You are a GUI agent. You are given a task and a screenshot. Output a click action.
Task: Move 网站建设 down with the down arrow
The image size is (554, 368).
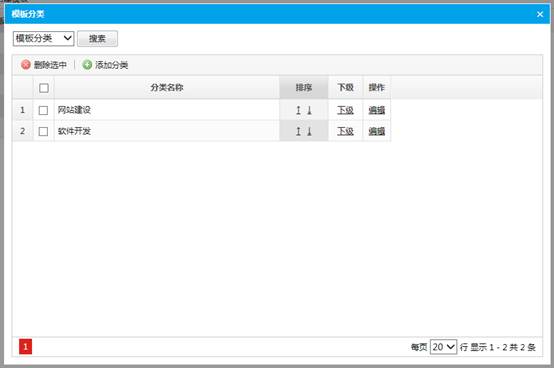[x=309, y=110]
